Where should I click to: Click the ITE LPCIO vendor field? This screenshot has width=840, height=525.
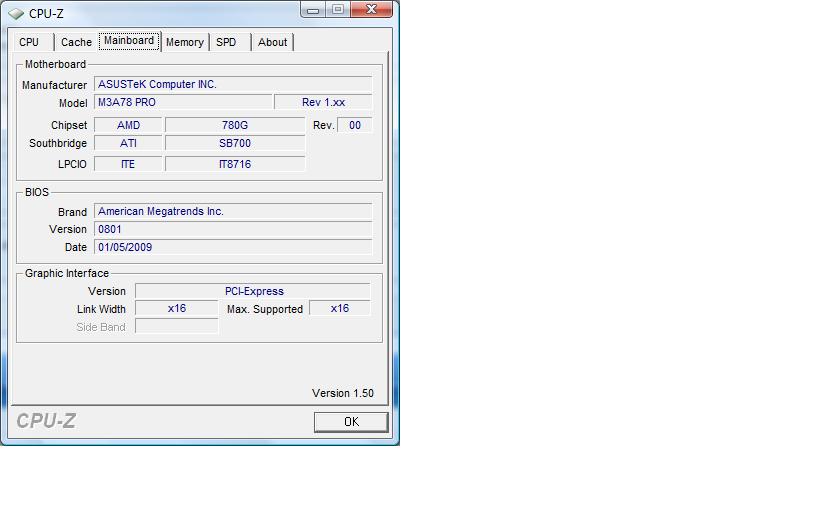[x=128, y=164]
